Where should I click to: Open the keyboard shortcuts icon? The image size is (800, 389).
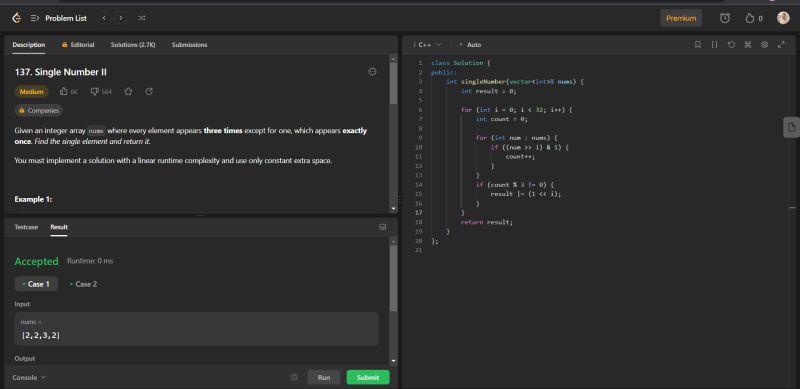748,45
